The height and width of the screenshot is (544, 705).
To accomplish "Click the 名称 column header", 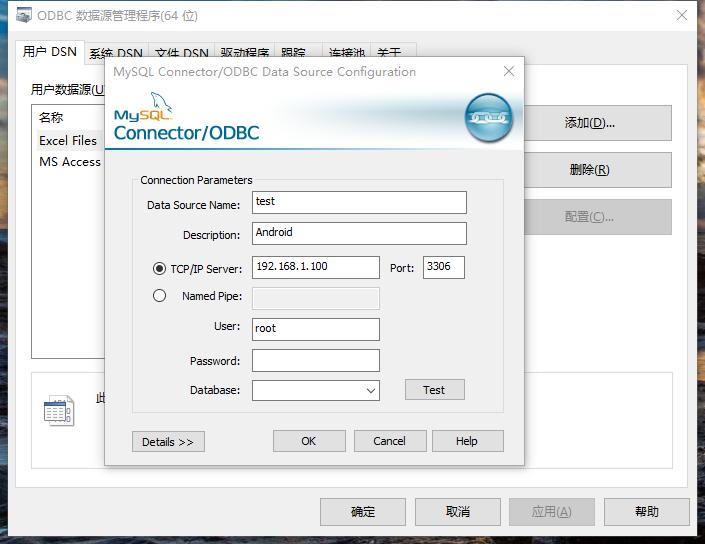I will 51,118.
